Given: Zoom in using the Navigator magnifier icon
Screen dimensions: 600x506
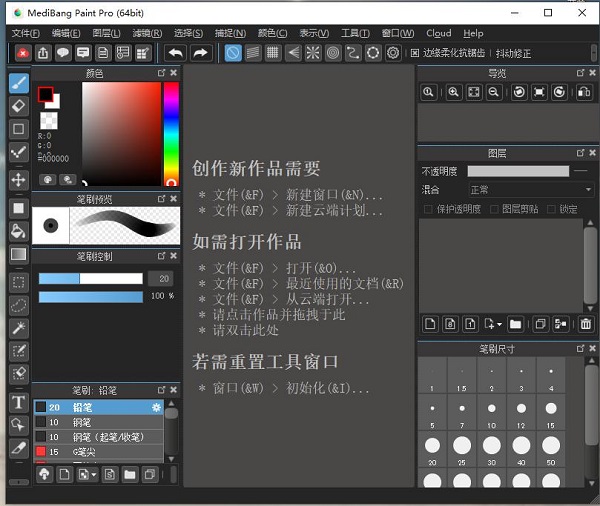Looking at the screenshot, I should pos(454,92).
